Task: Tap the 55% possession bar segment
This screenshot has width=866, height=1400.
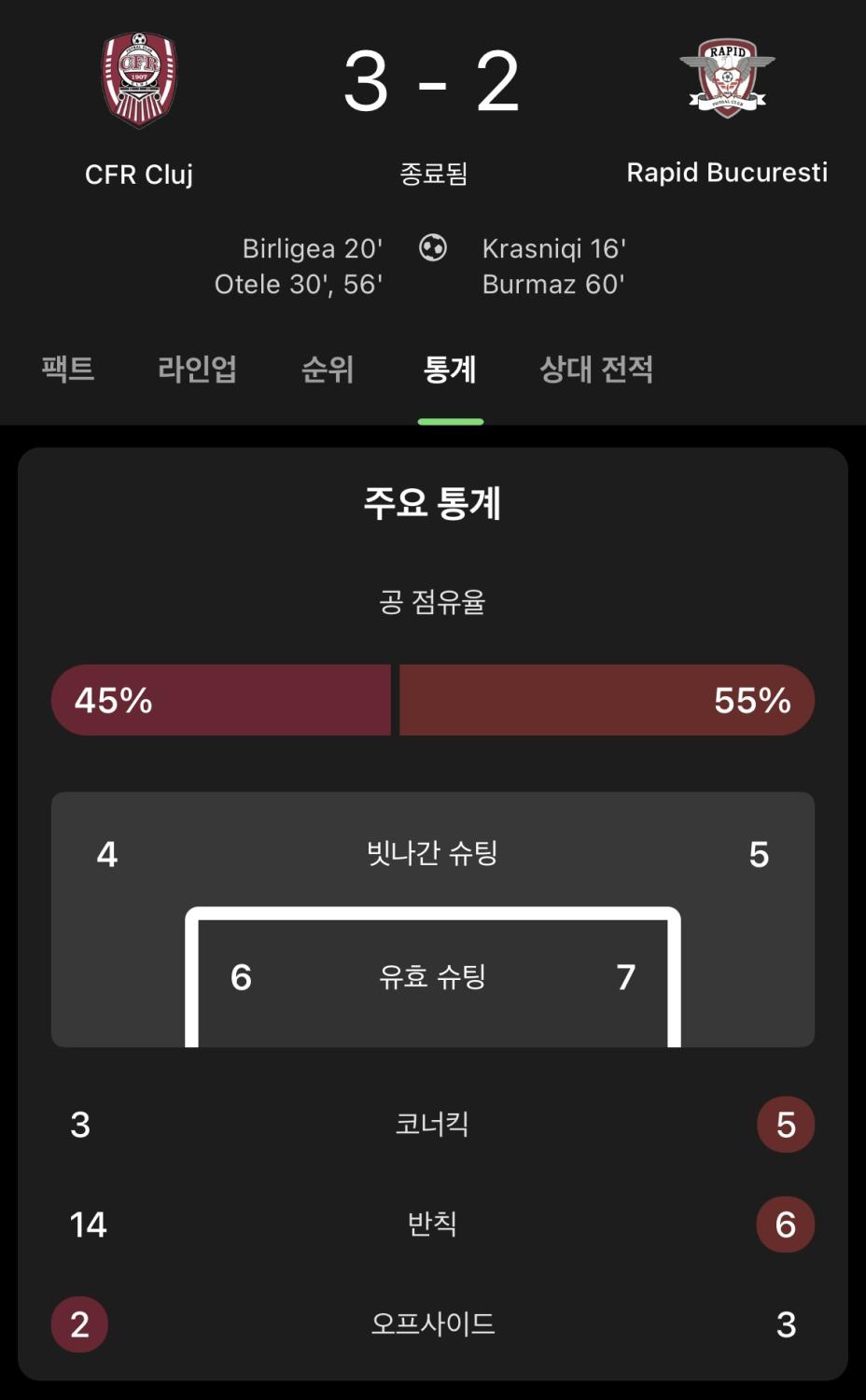Action: (x=608, y=700)
